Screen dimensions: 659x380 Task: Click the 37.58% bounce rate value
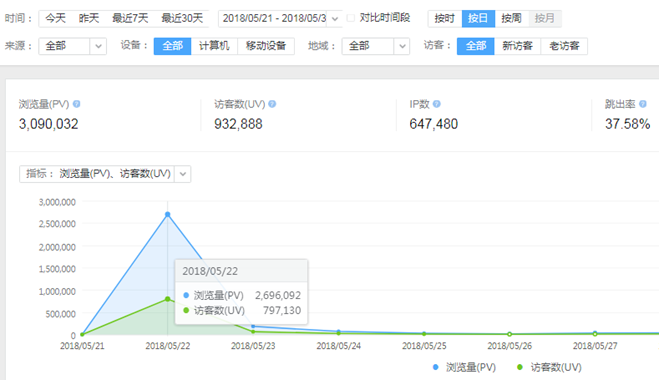pos(627,124)
